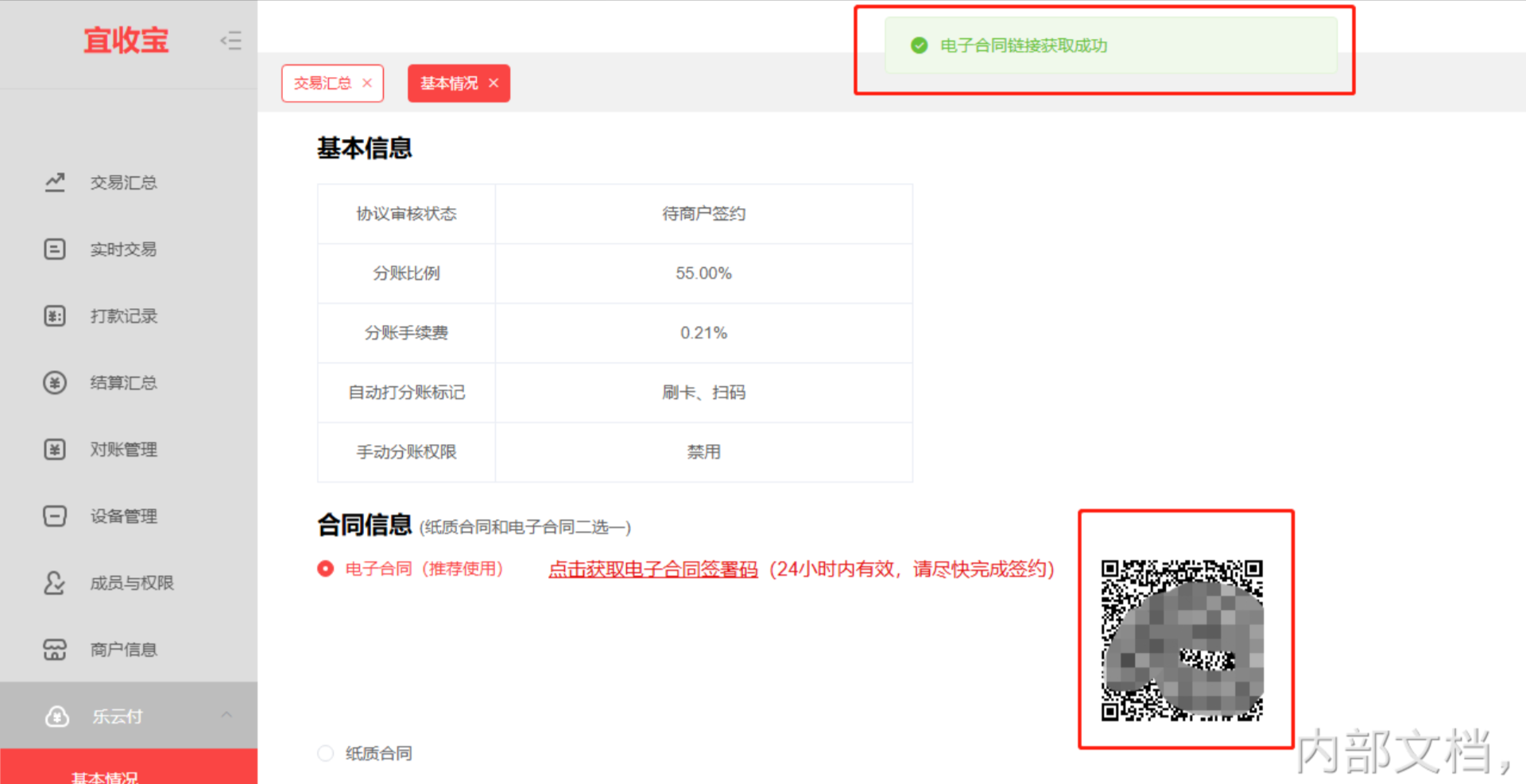Navigate to 对账管理 in the sidebar
The image size is (1526, 784).
123,450
